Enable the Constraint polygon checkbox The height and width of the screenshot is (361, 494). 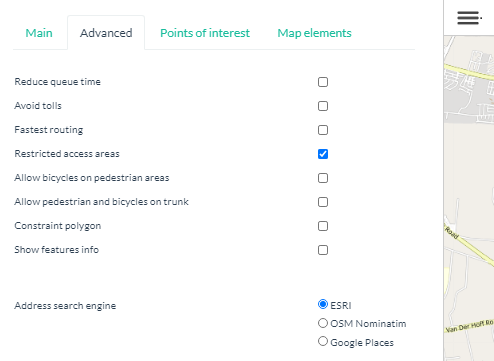pos(323,226)
